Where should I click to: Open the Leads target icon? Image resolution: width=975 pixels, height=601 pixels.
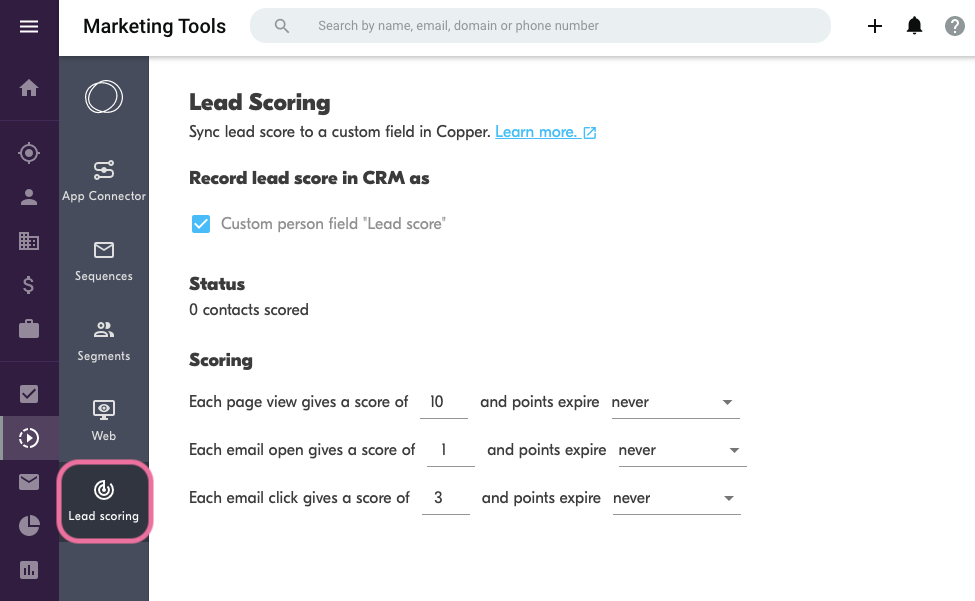[29, 153]
